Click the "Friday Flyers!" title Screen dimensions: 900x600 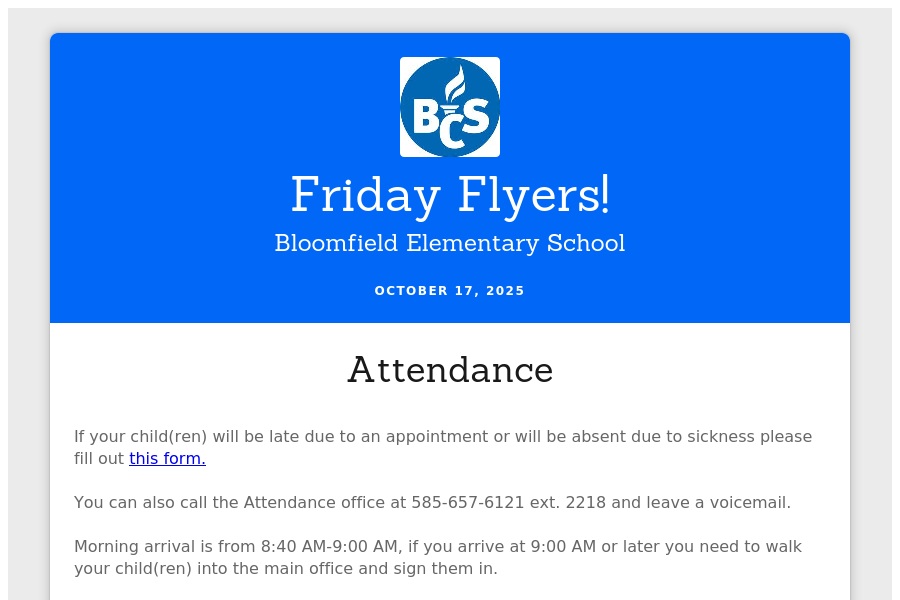450,194
